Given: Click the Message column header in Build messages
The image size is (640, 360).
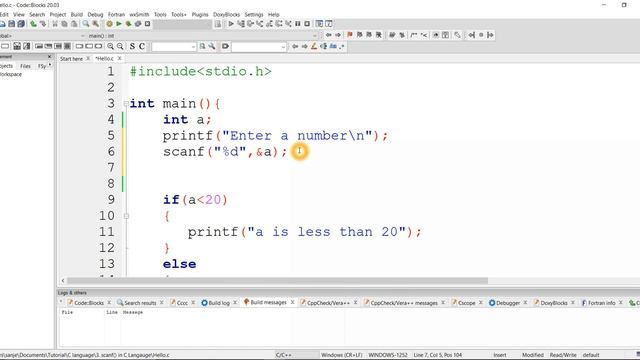Looking at the screenshot, I should click(x=133, y=313).
